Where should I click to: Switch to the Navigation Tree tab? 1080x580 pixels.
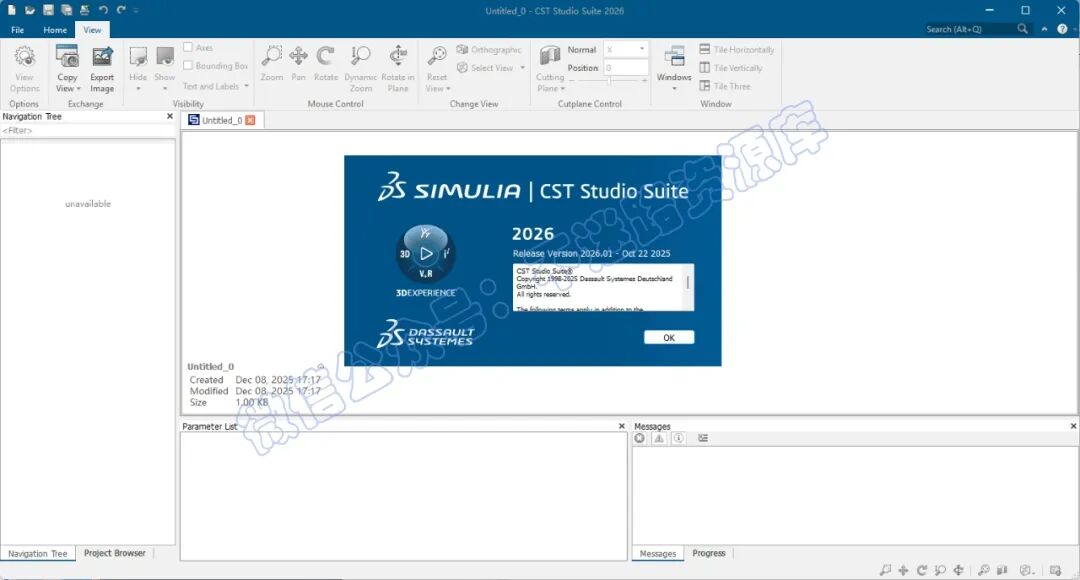37,553
